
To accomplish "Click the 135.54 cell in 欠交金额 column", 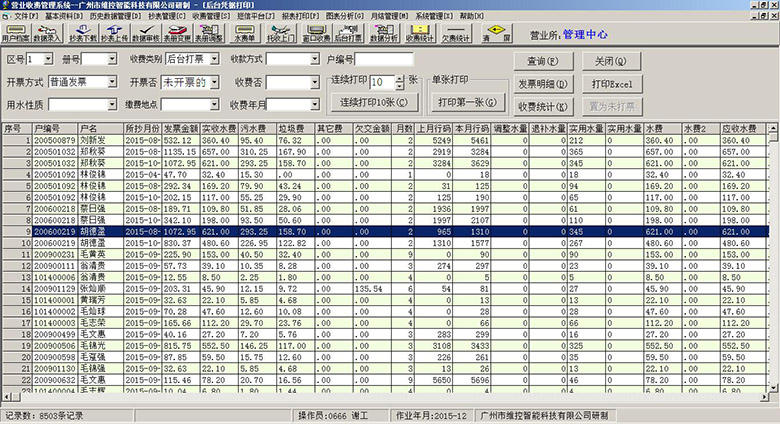I will click(372, 289).
